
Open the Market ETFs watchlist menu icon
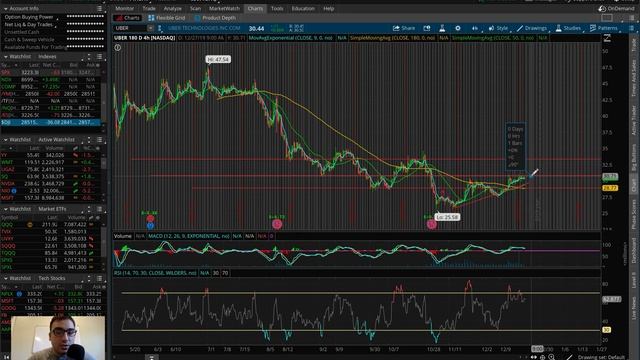point(100,209)
